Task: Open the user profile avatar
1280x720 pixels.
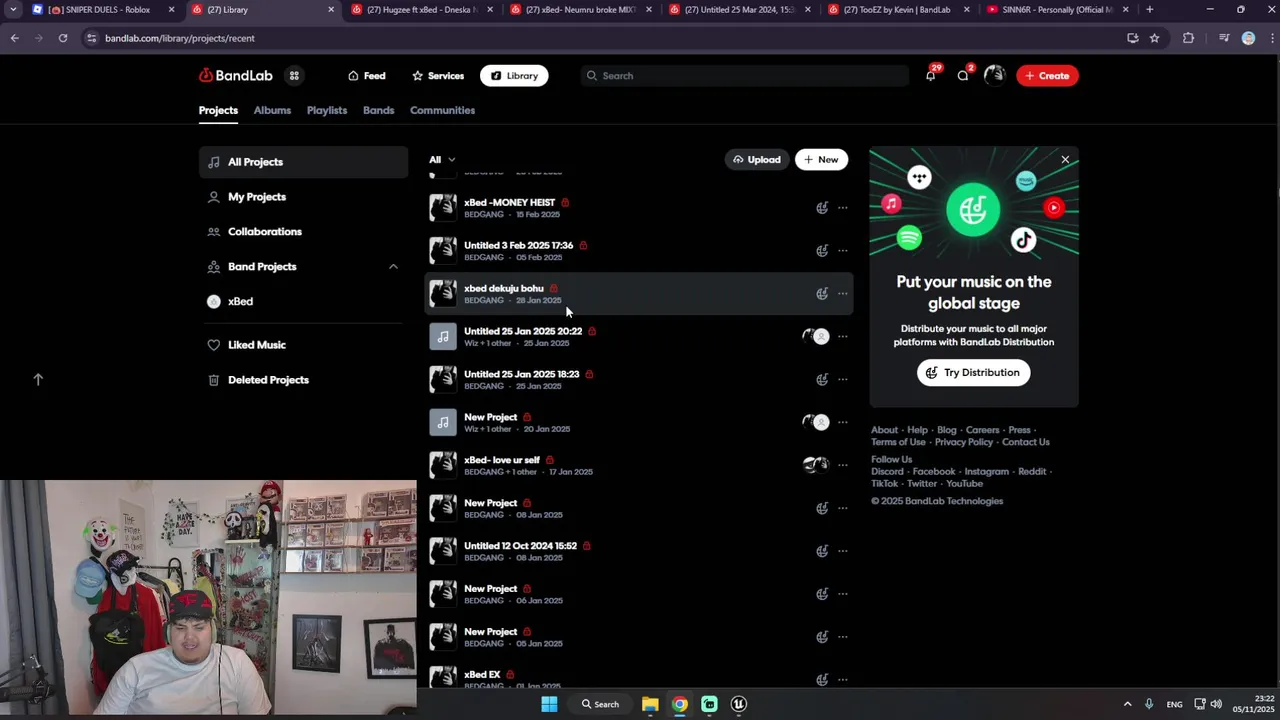Action: (994, 75)
